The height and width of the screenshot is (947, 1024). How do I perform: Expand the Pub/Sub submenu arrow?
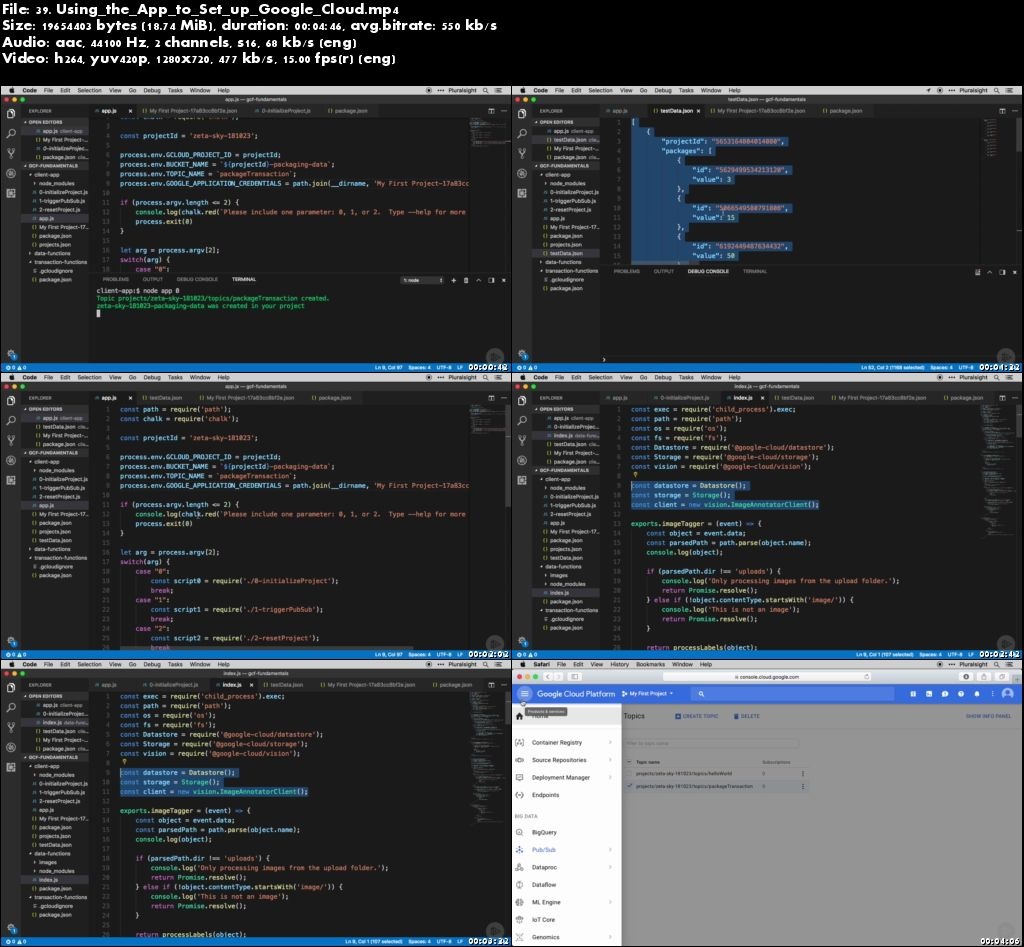(x=611, y=850)
